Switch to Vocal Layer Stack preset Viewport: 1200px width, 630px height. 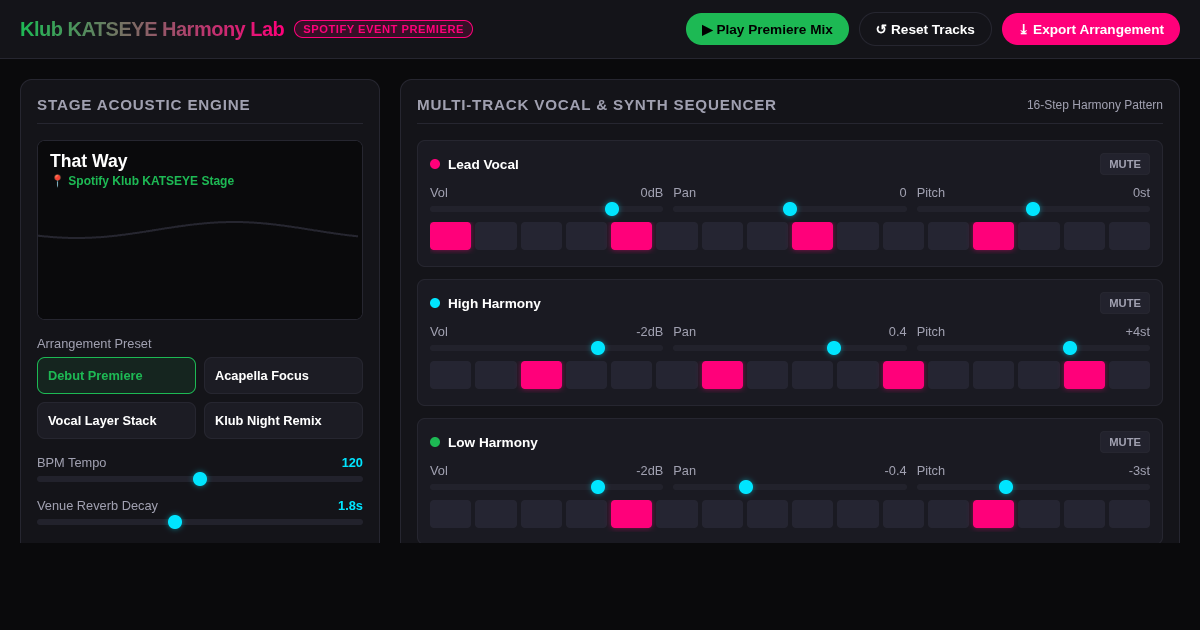116,421
